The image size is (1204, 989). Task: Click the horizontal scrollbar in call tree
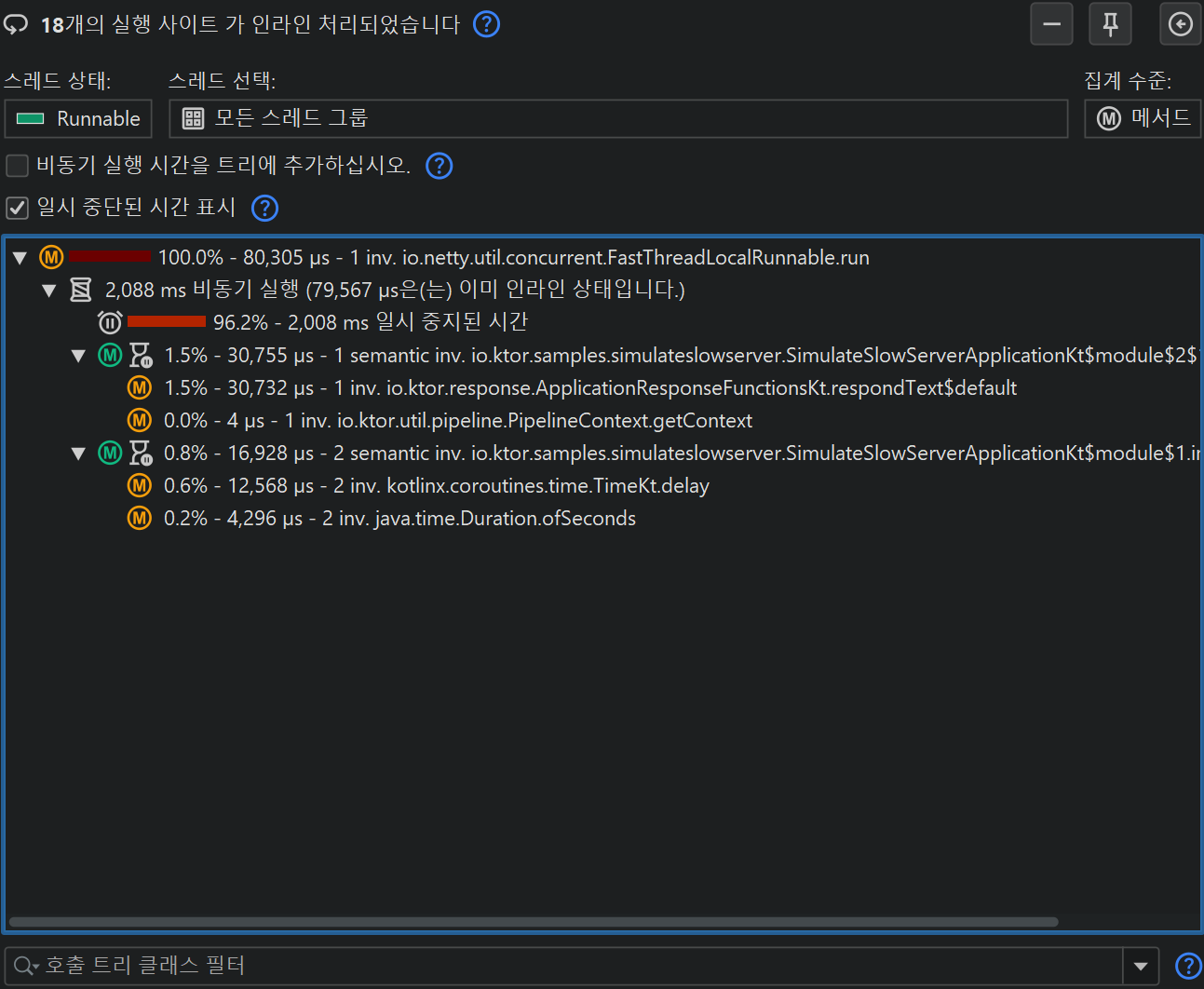click(x=533, y=922)
